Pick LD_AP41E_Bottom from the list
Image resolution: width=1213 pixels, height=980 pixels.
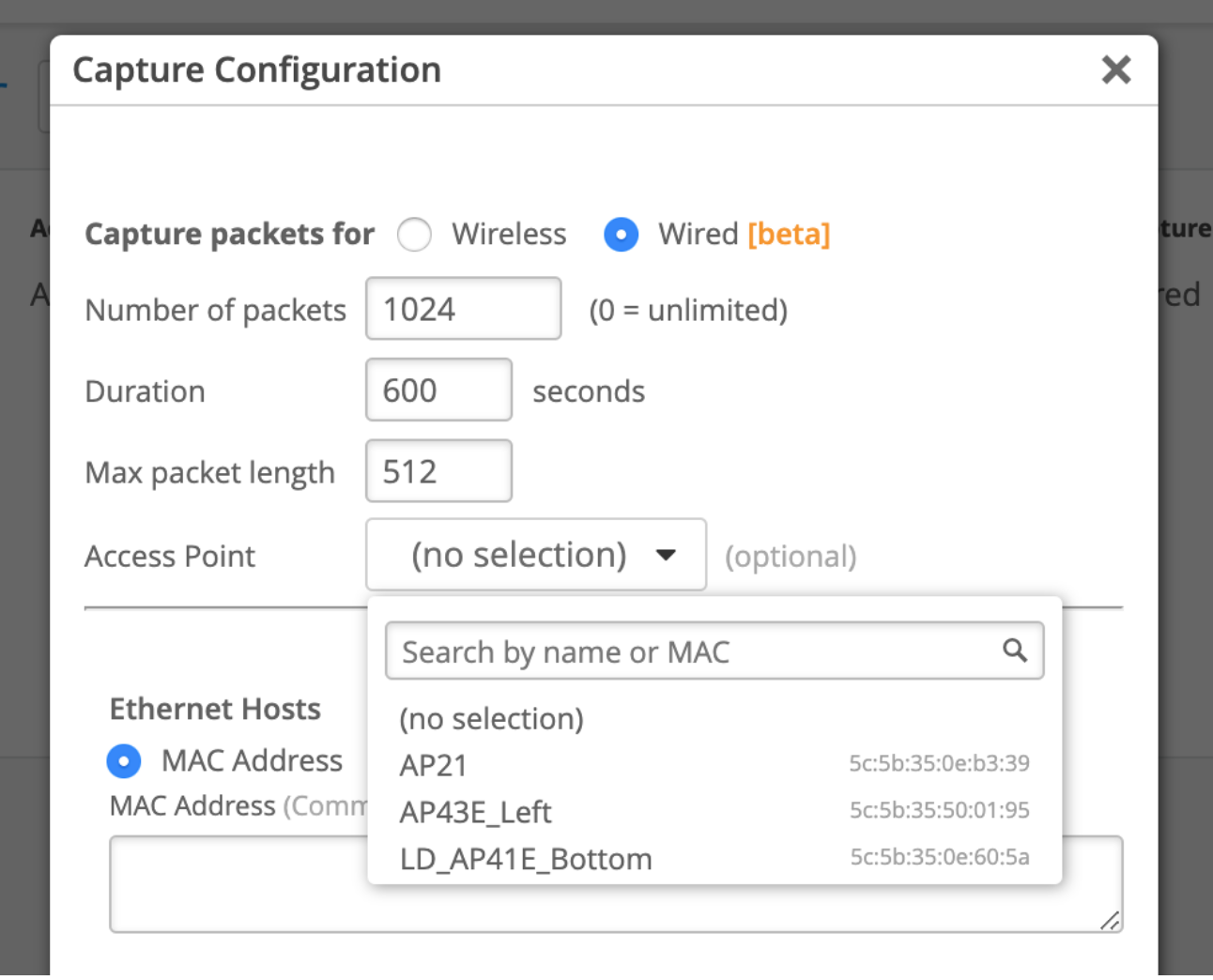(525, 859)
